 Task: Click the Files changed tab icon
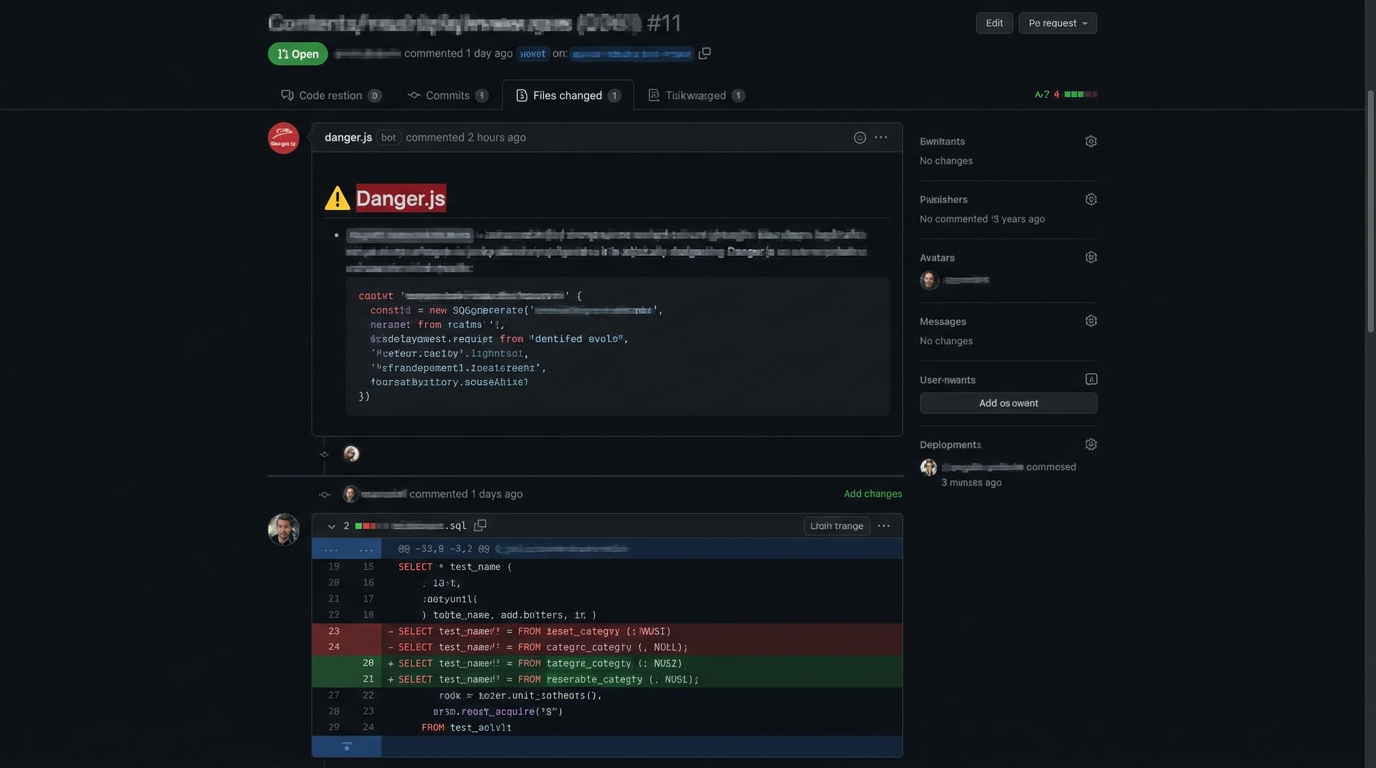(521, 95)
